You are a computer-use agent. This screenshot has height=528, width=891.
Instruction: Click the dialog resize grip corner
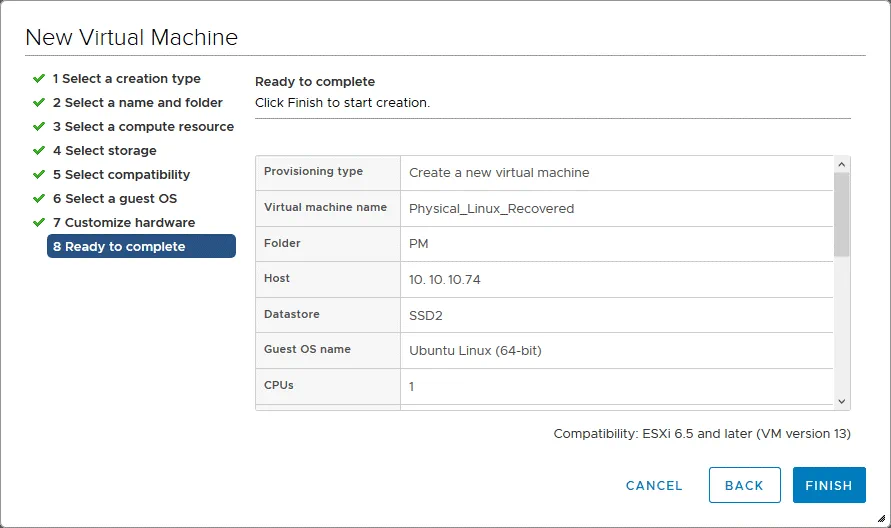[881, 519]
